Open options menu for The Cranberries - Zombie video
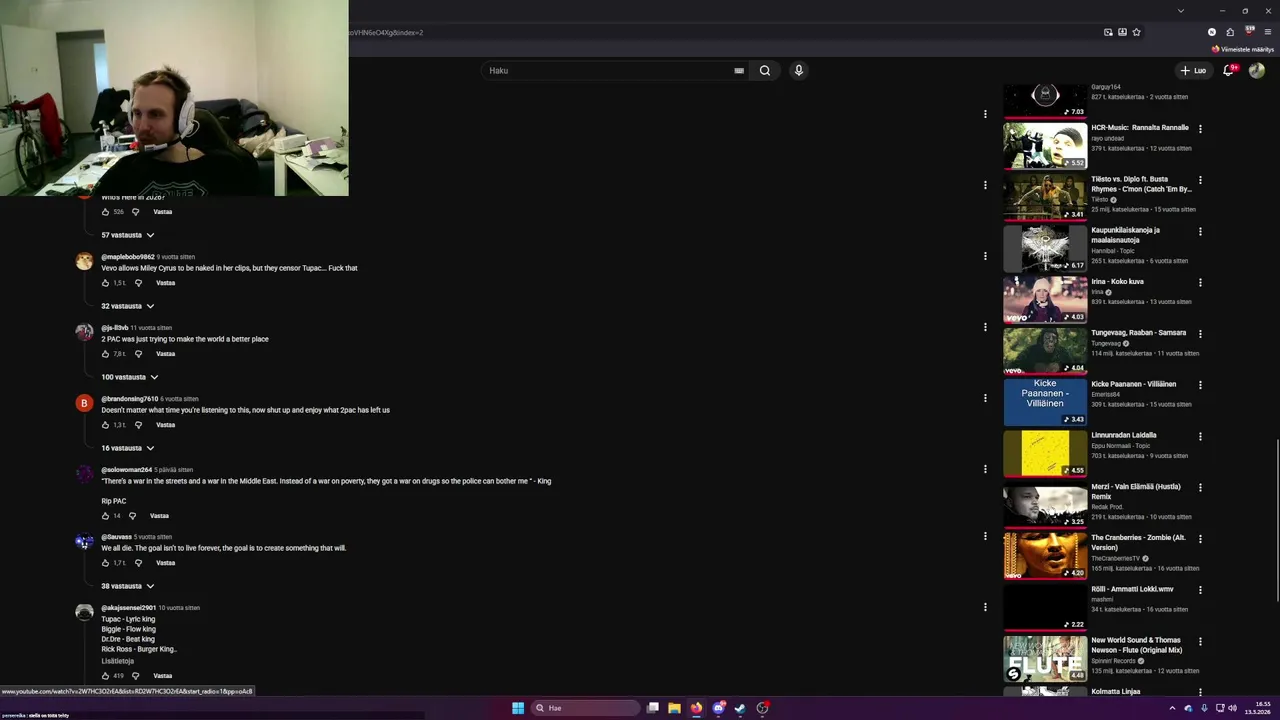This screenshot has height=720, width=1280. [x=1200, y=539]
